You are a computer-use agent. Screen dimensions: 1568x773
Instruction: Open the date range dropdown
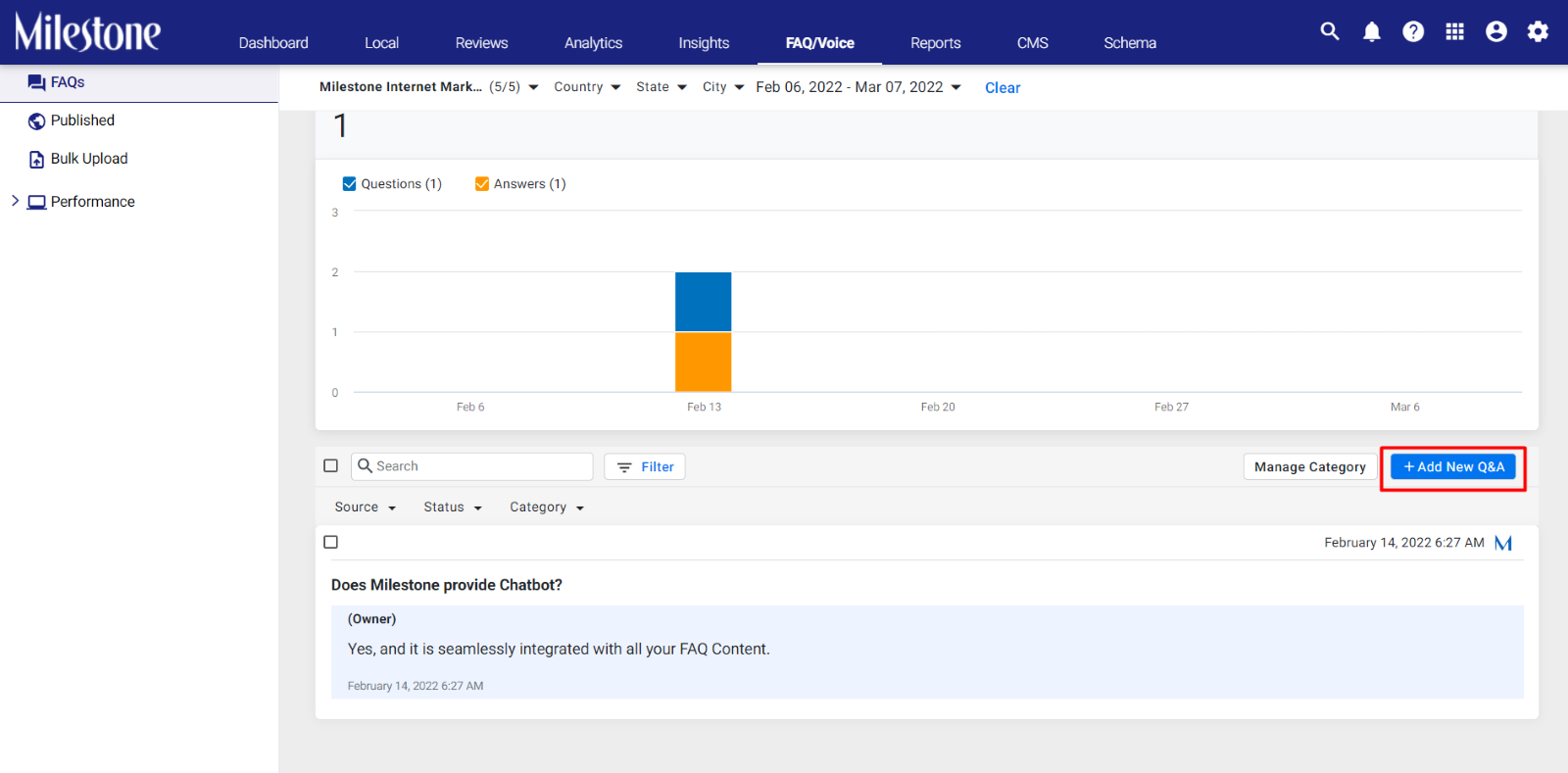(x=858, y=87)
